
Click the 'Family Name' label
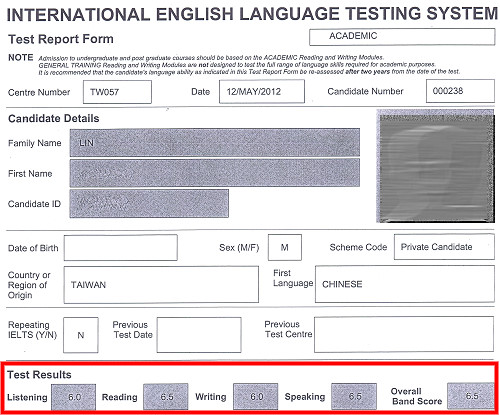tap(35, 143)
